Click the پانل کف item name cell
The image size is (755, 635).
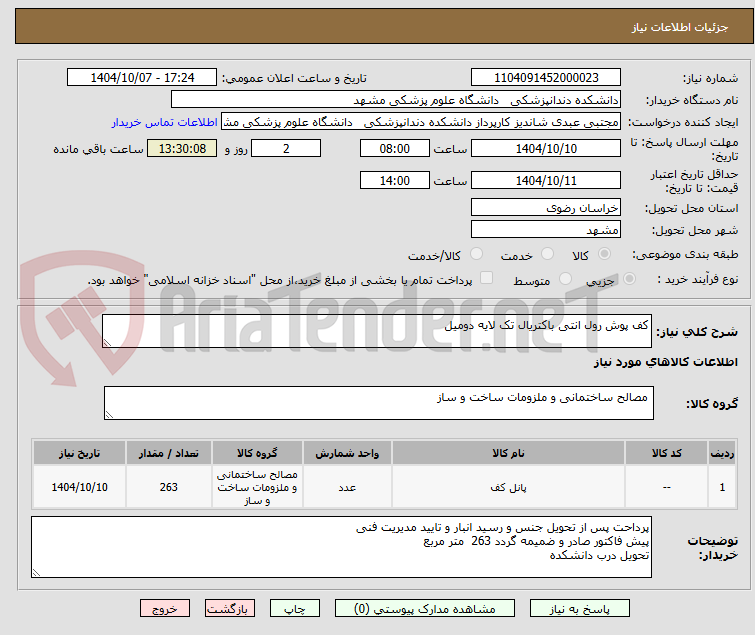508,487
